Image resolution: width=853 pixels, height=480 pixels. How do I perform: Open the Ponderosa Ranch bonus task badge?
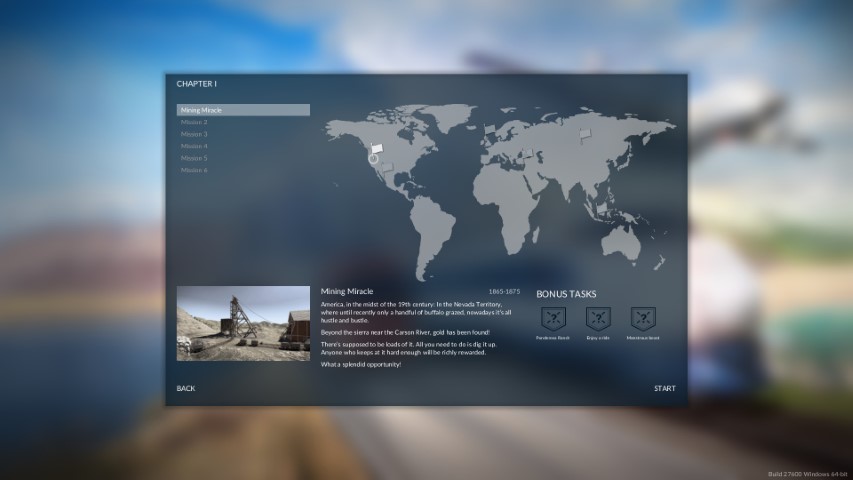click(553, 319)
